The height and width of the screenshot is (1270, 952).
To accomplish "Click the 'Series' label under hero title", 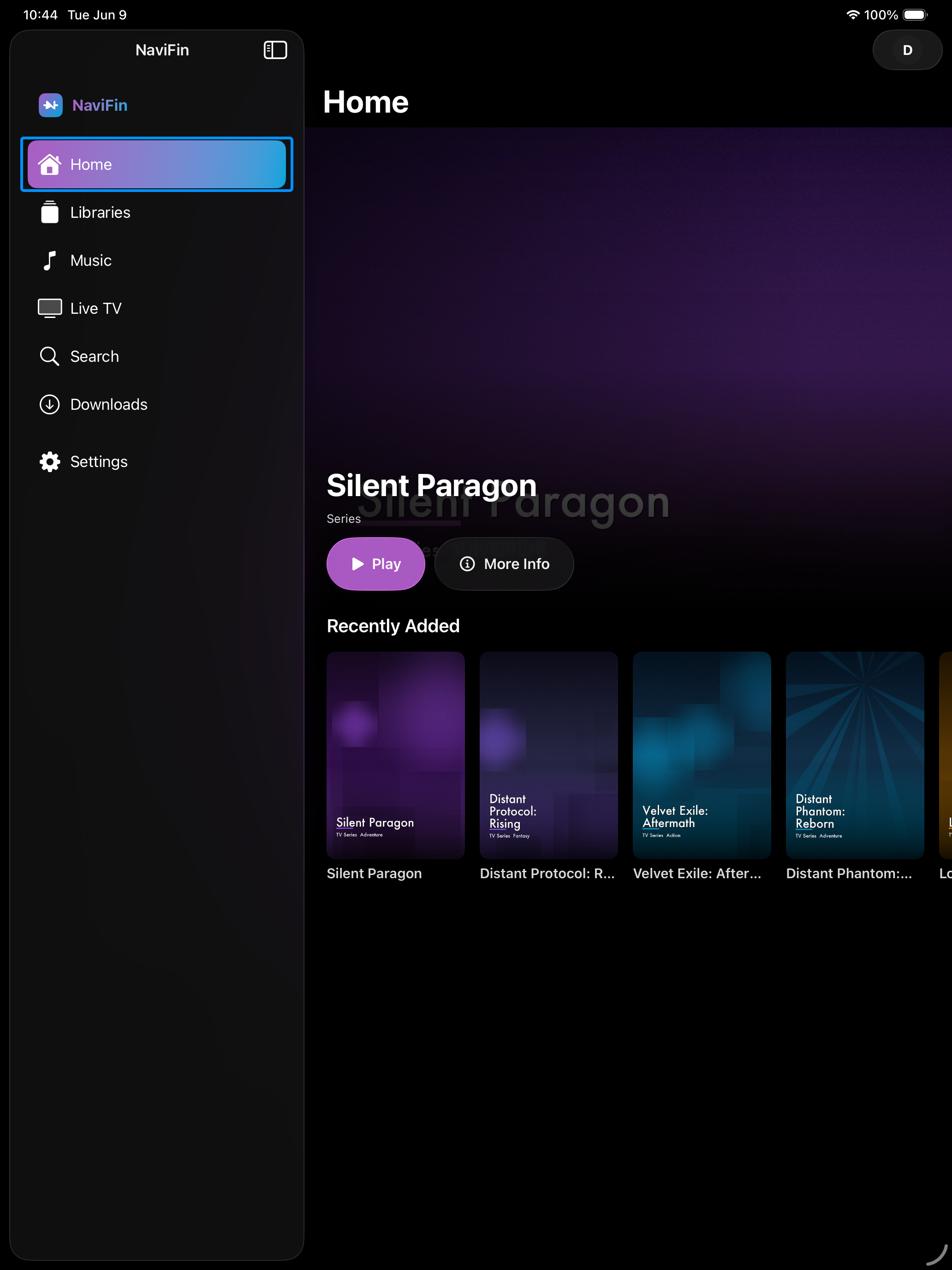I will [x=344, y=518].
